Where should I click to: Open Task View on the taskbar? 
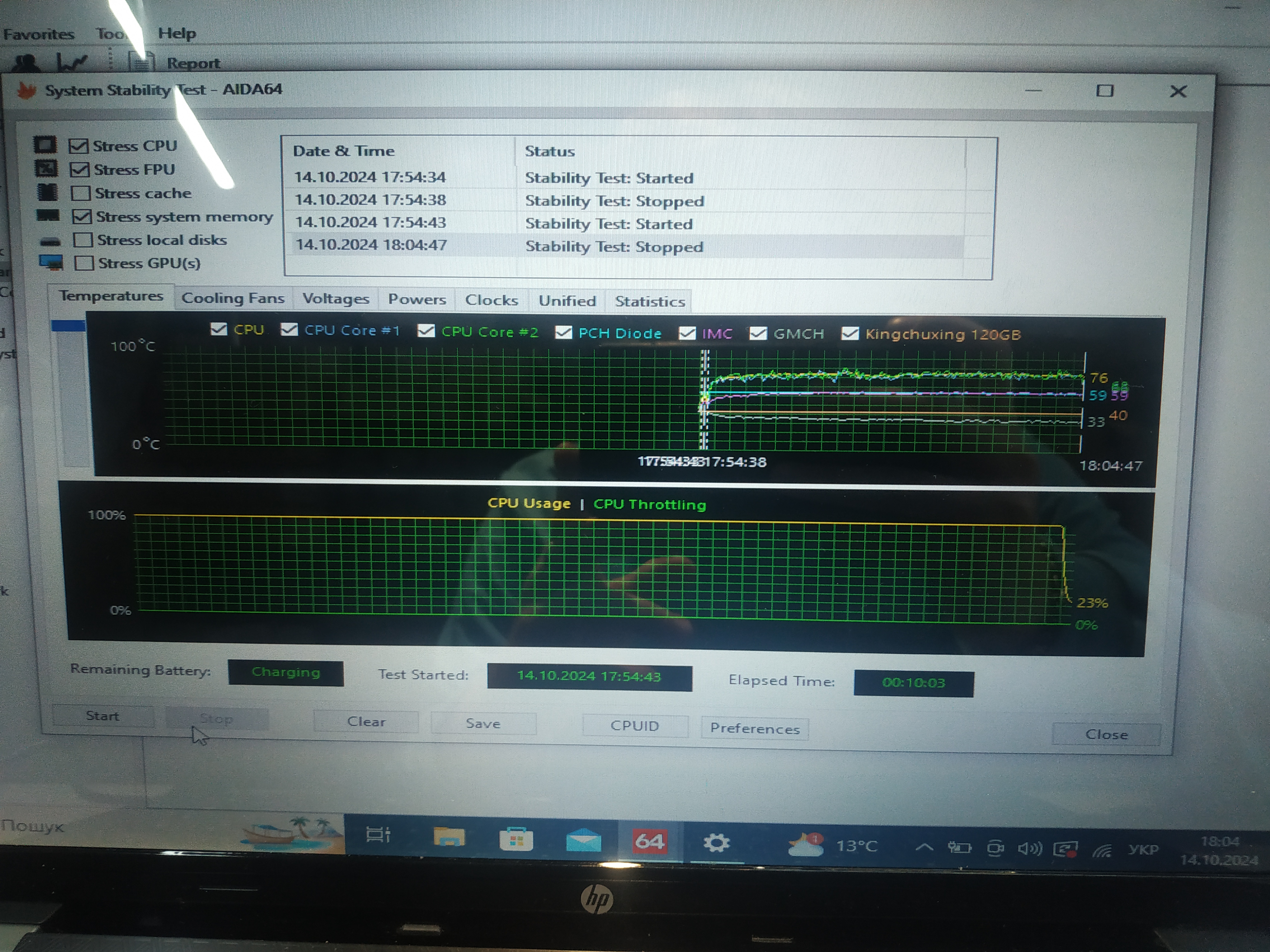coord(378,835)
